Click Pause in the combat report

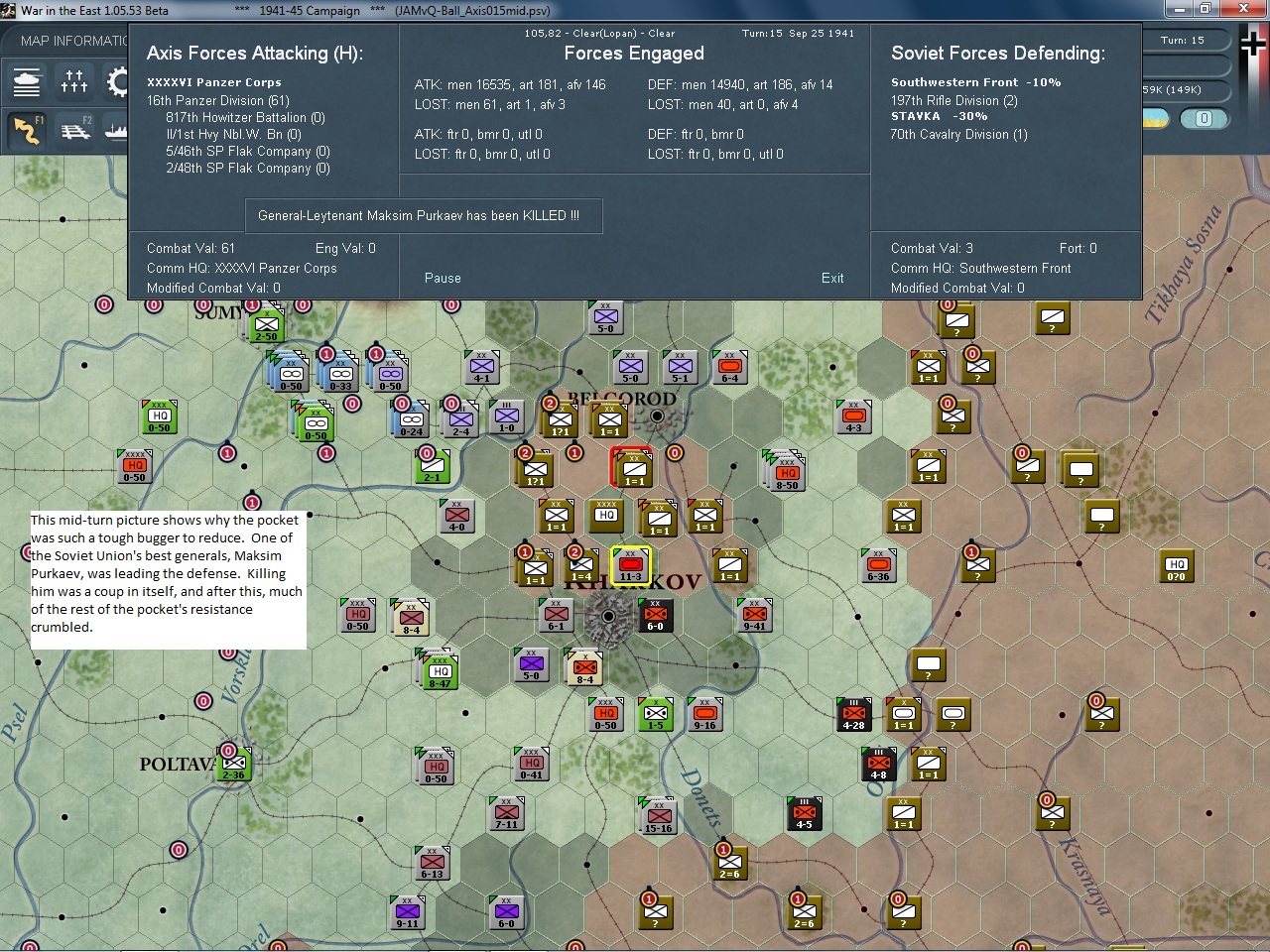coord(443,278)
